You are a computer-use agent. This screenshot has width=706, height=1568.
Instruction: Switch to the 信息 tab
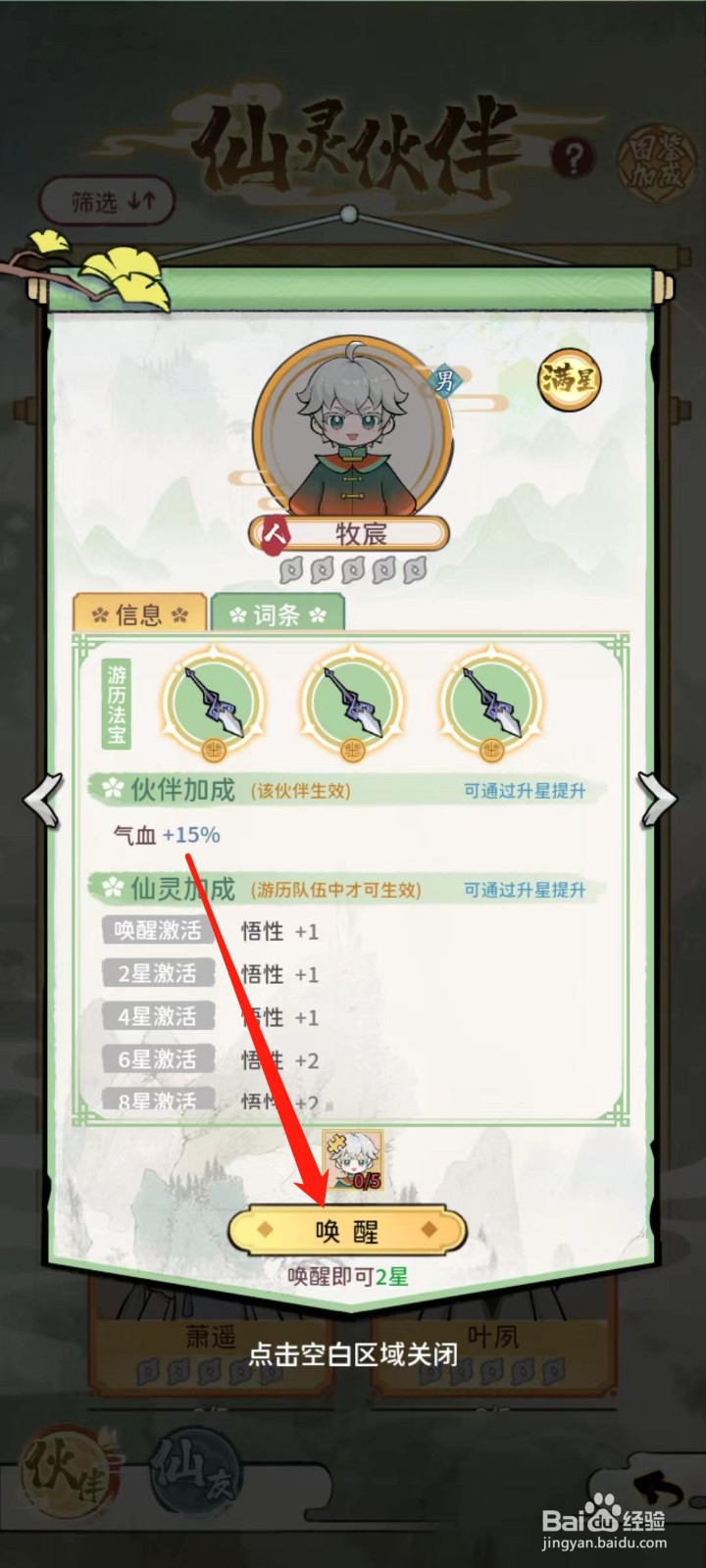pyautogui.click(x=139, y=613)
